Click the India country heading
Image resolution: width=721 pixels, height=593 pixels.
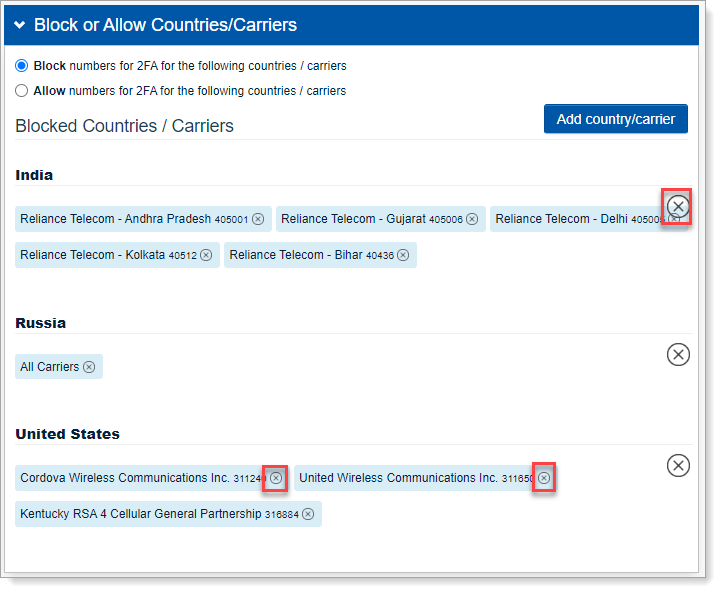(x=34, y=175)
